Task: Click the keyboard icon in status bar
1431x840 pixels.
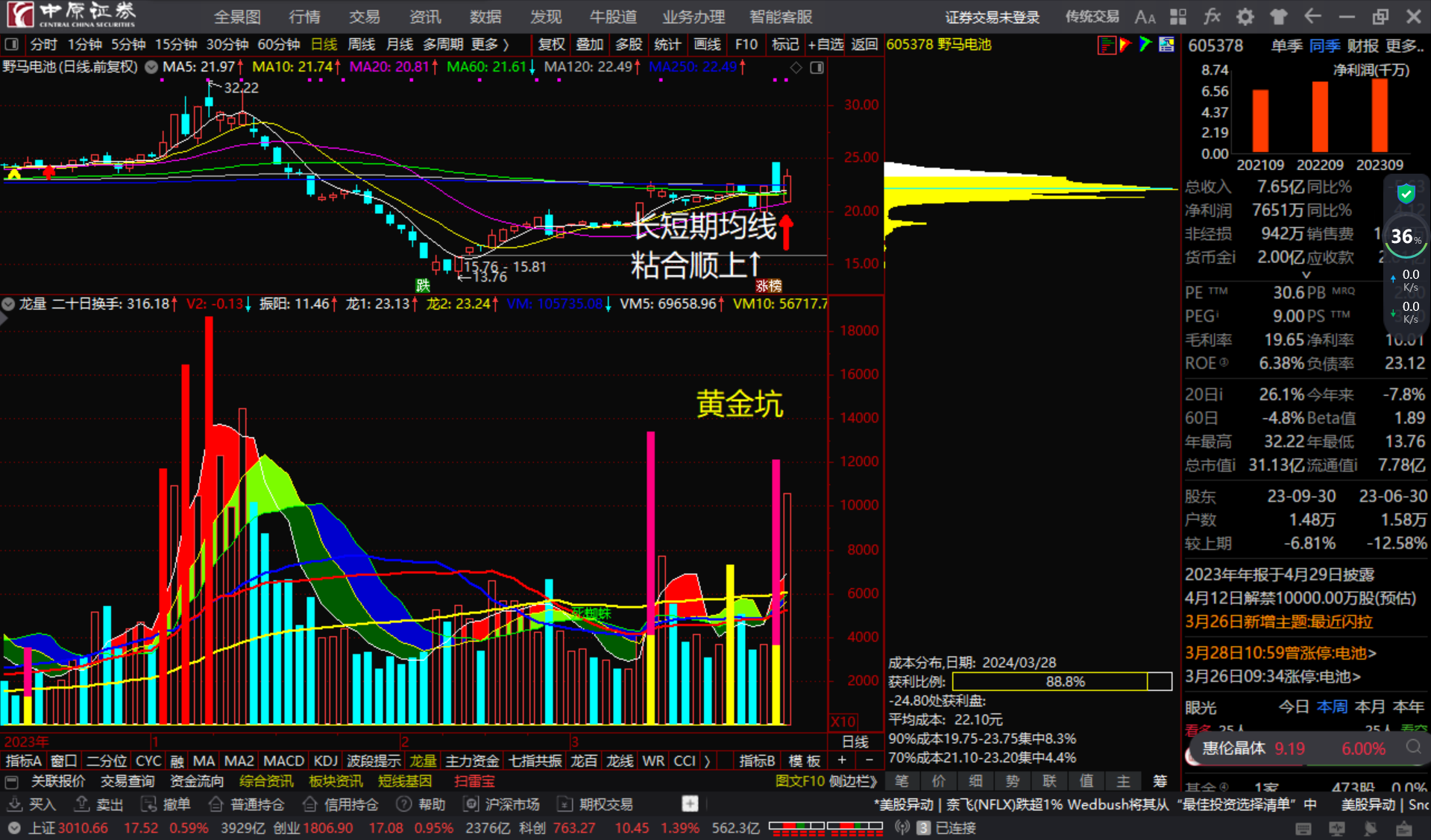Action: pyautogui.click(x=1303, y=828)
